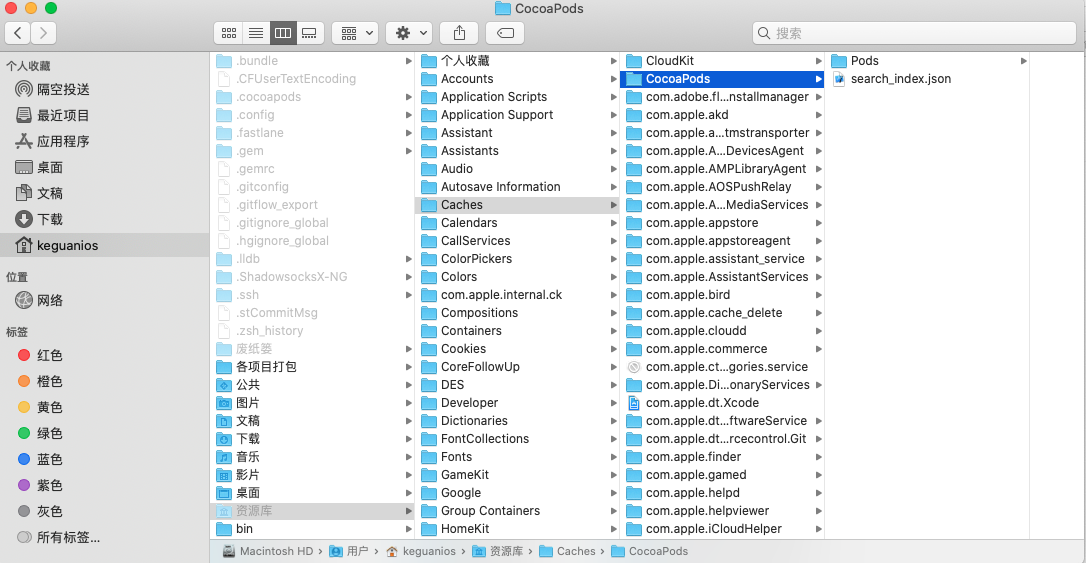Switch to column view mode

coord(283,33)
